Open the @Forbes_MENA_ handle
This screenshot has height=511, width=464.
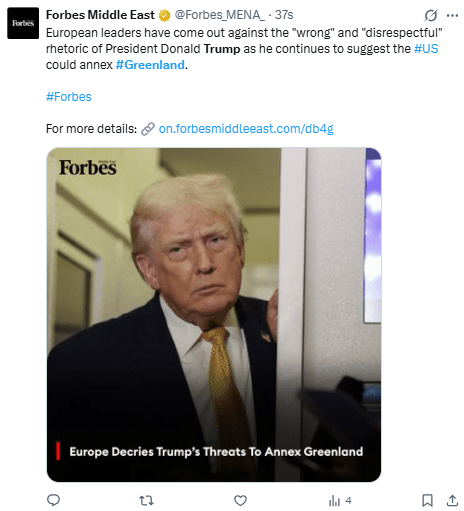pyautogui.click(x=220, y=15)
